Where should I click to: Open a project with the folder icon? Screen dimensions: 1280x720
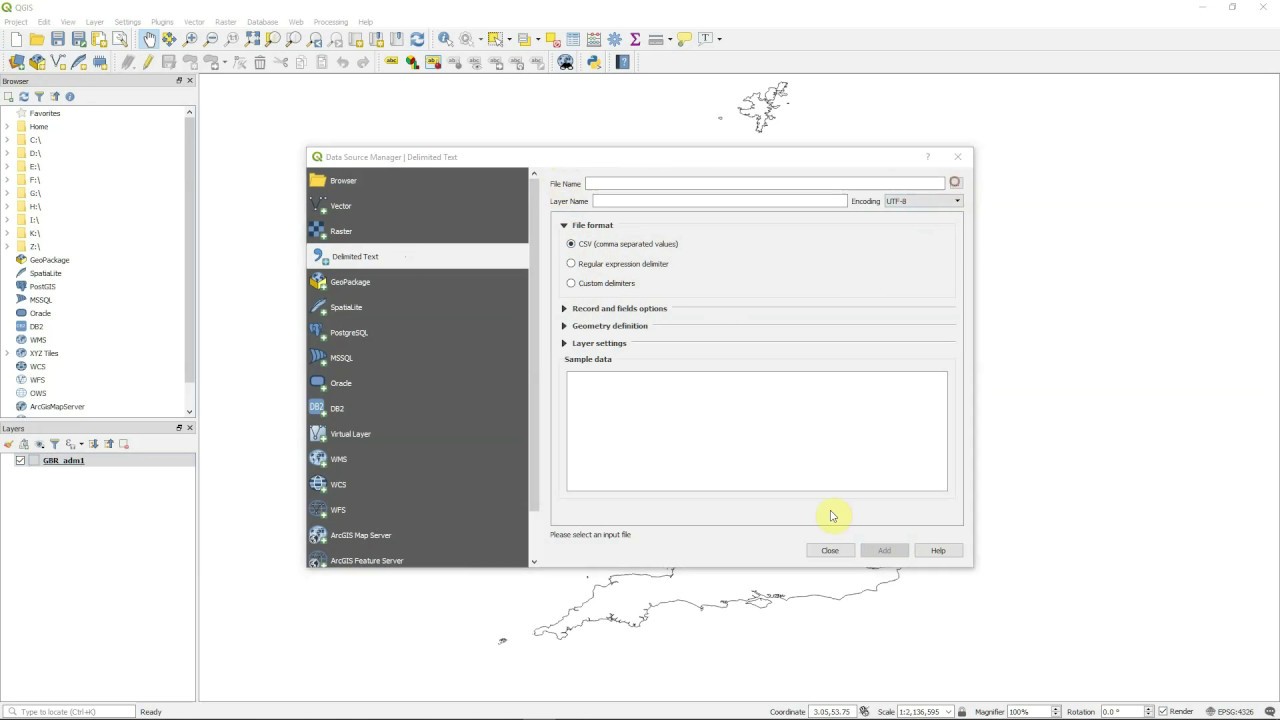click(x=37, y=39)
